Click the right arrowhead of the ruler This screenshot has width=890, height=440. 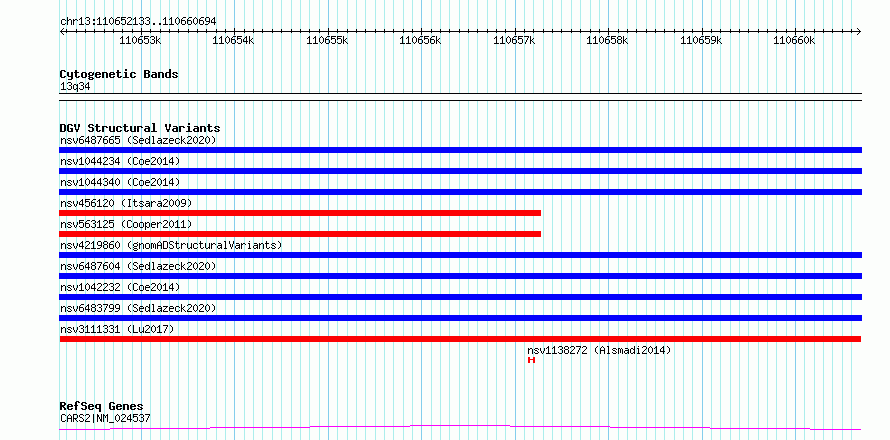coord(859,31)
